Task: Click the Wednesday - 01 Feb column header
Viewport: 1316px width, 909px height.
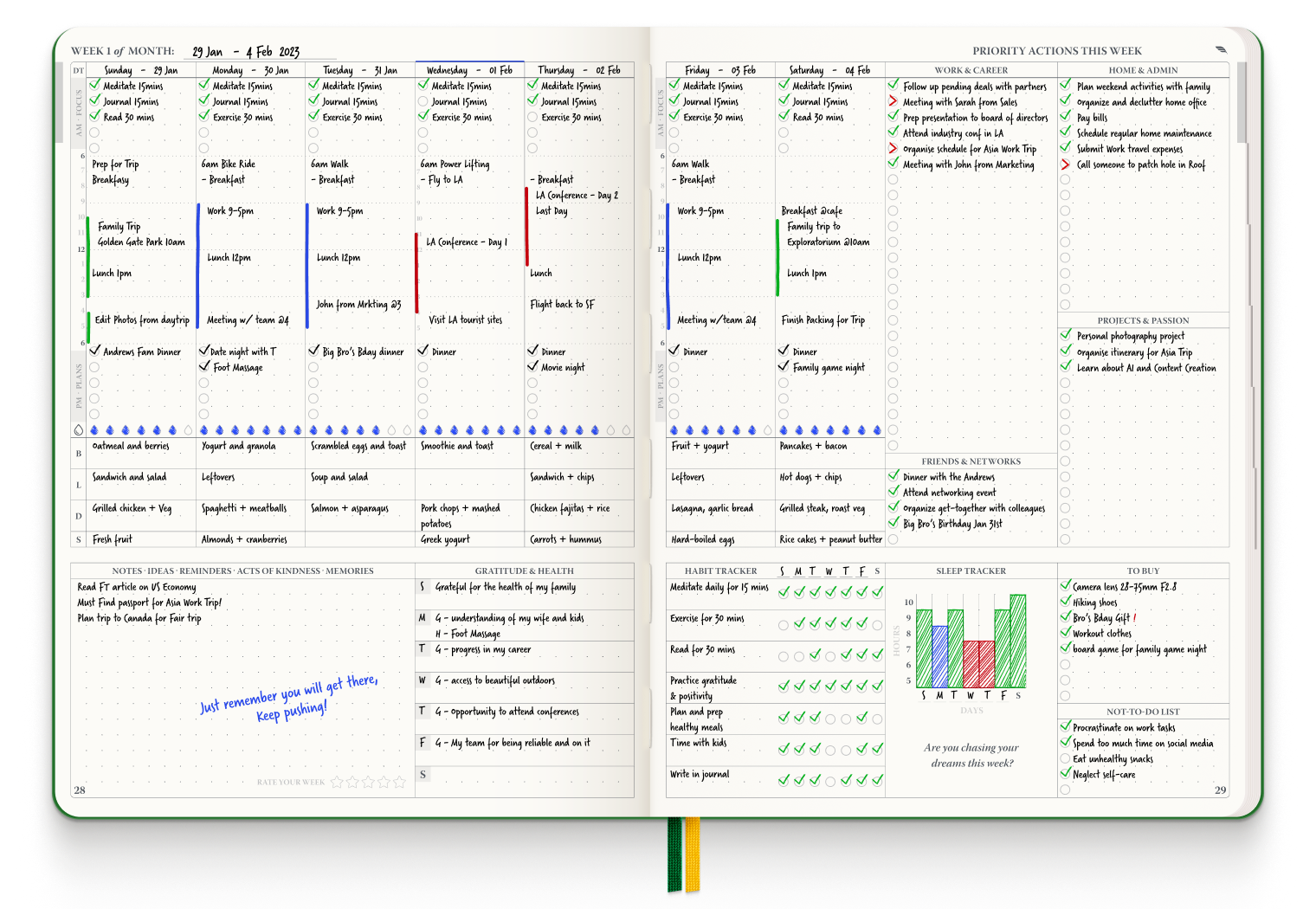Action: (469, 70)
